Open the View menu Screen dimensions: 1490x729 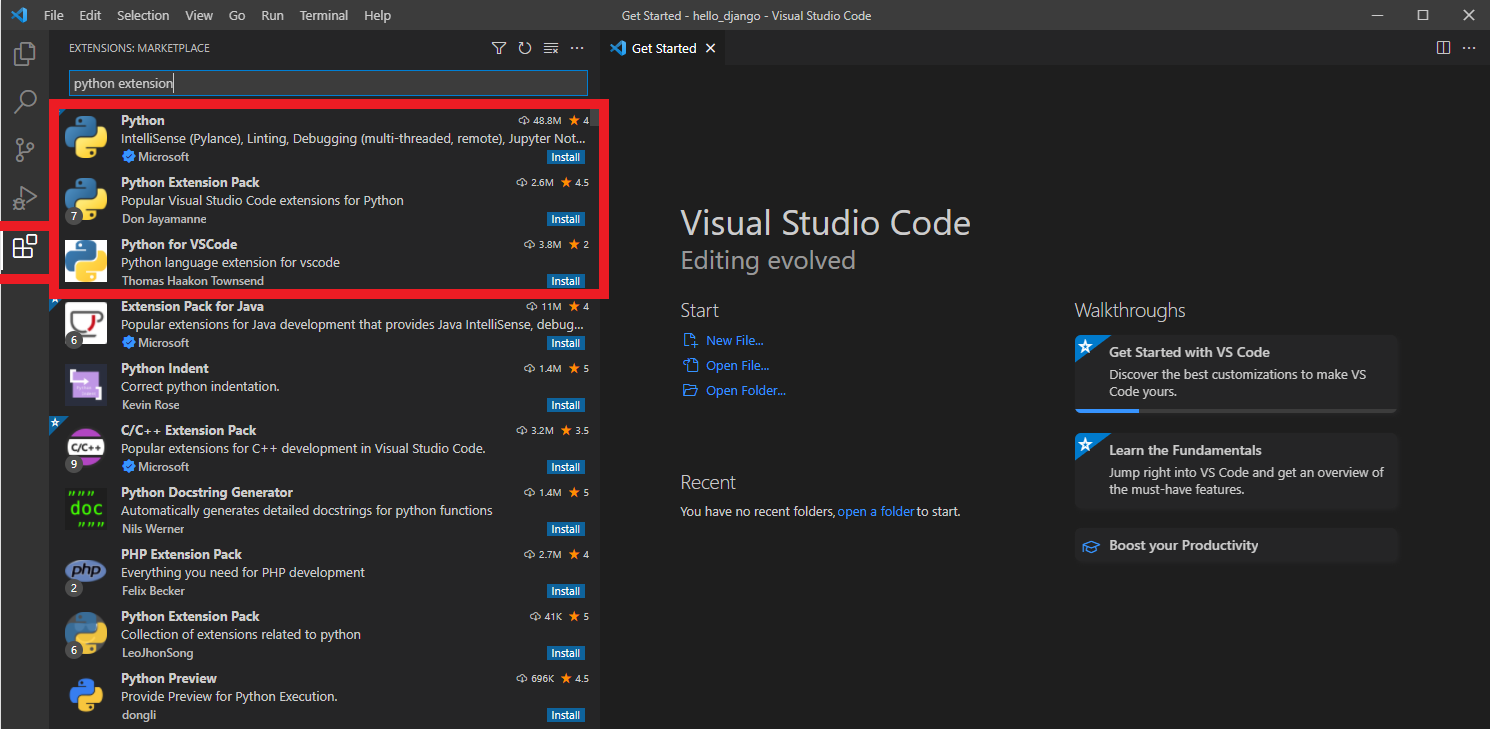click(199, 15)
